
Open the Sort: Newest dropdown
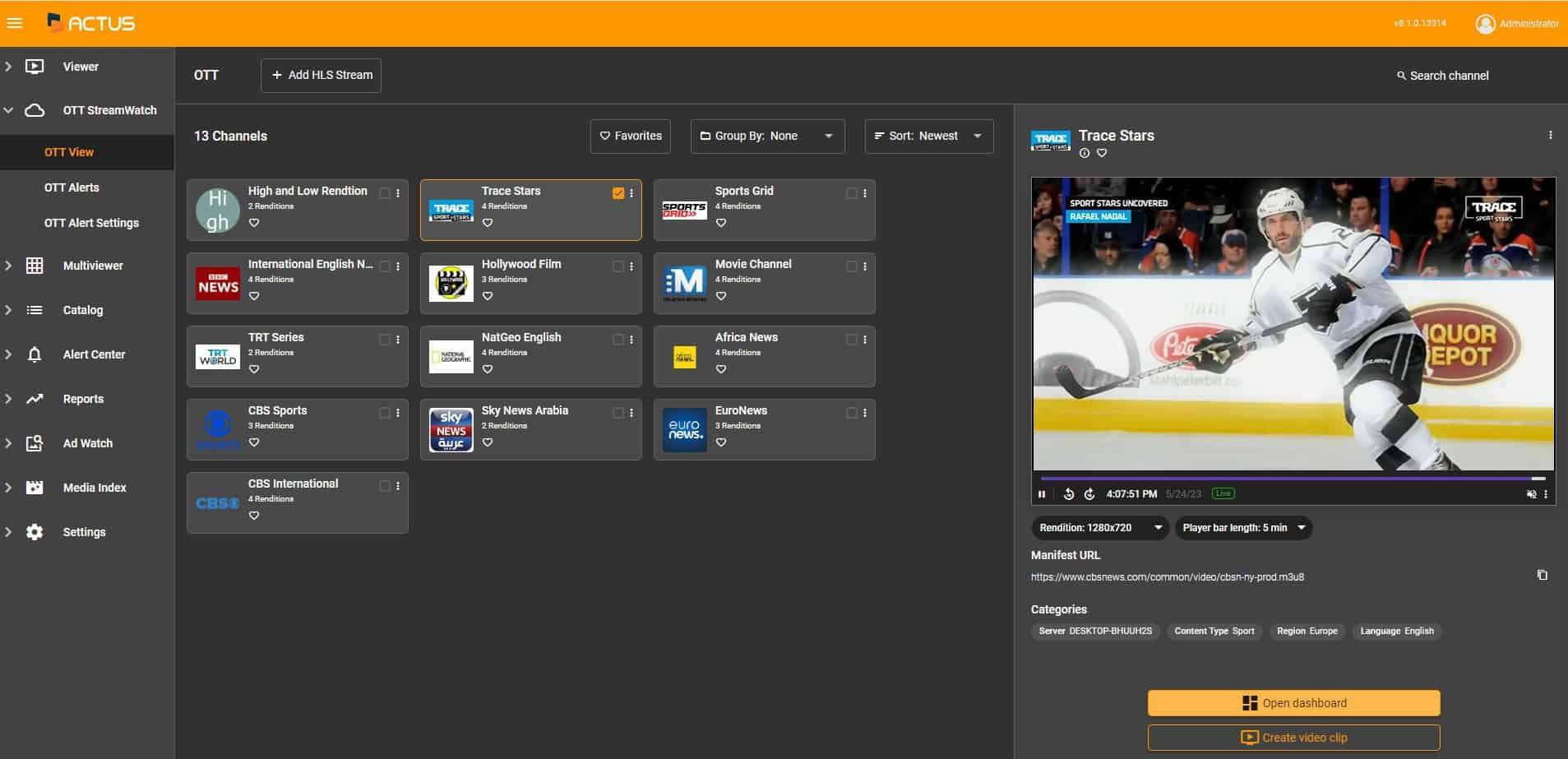click(x=928, y=137)
